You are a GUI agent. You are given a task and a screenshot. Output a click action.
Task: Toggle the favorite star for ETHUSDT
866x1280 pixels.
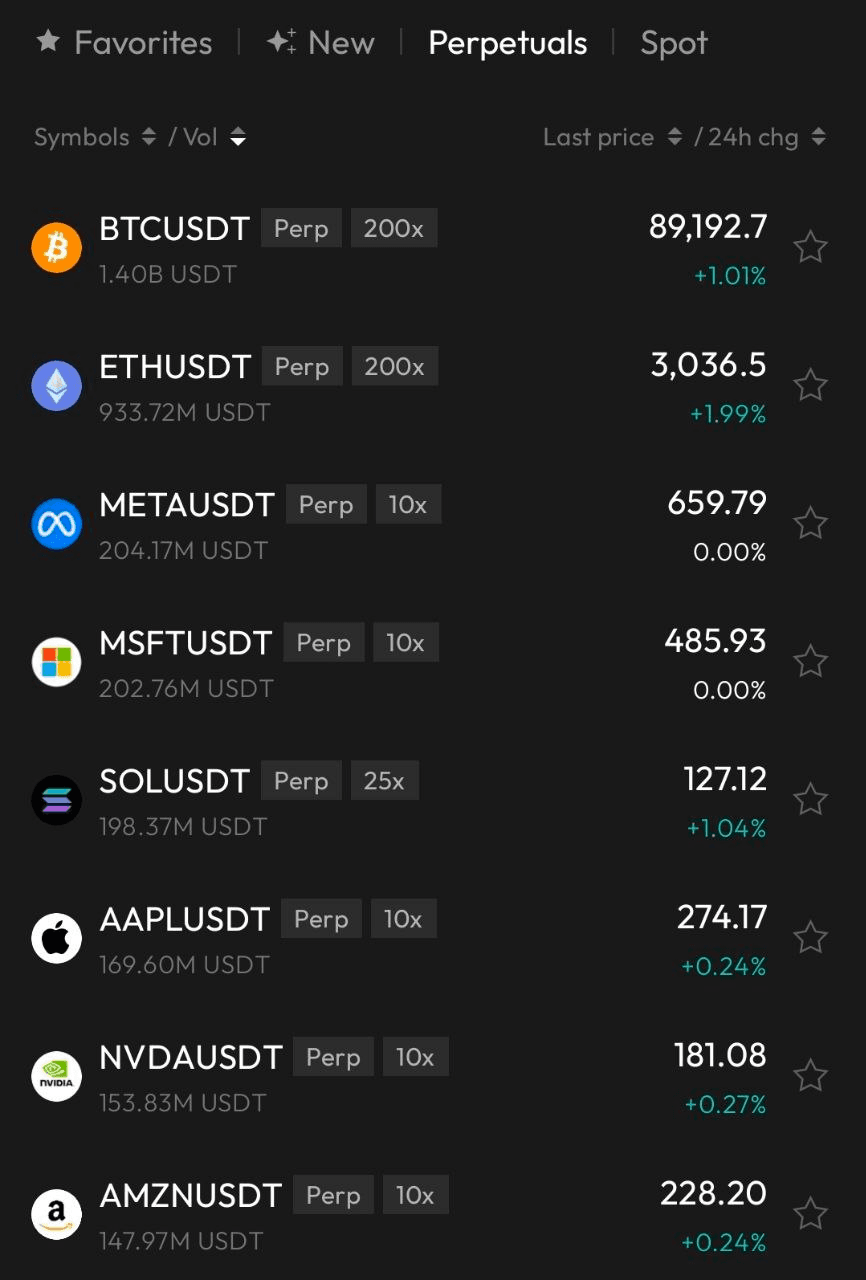(810, 385)
